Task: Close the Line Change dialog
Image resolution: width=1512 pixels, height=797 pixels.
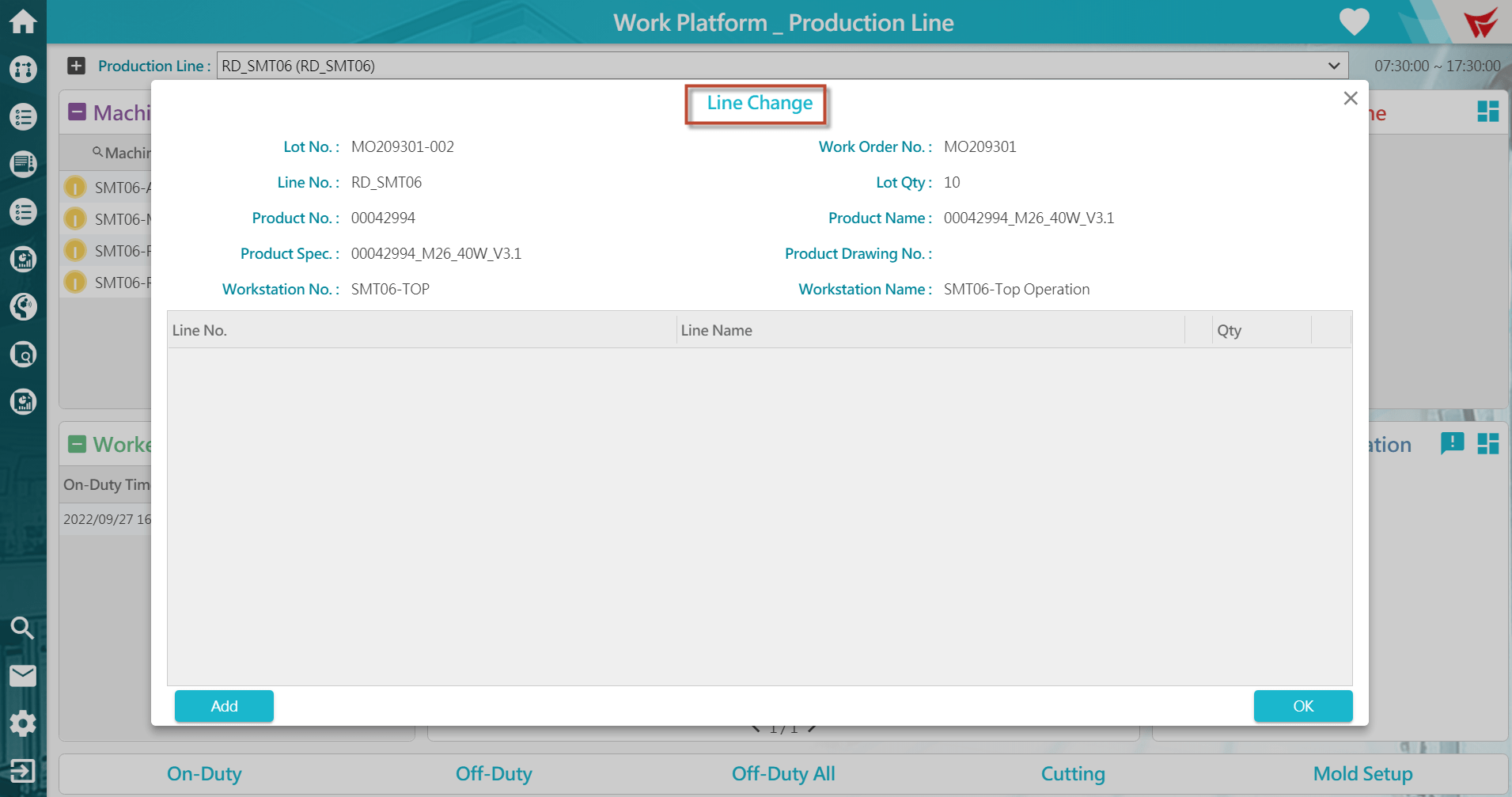Action: pyautogui.click(x=1350, y=98)
